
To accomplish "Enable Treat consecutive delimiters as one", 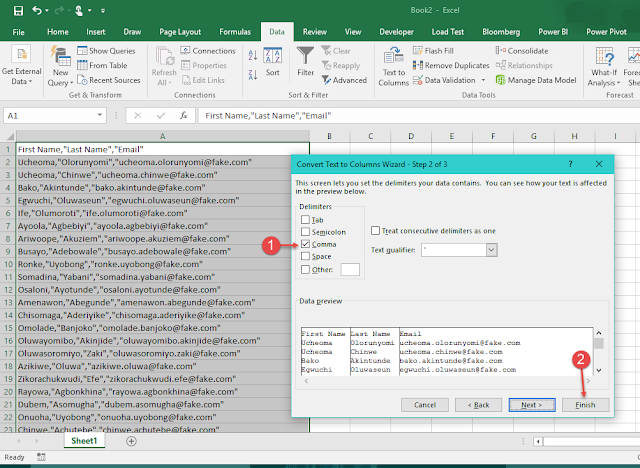I will point(376,231).
